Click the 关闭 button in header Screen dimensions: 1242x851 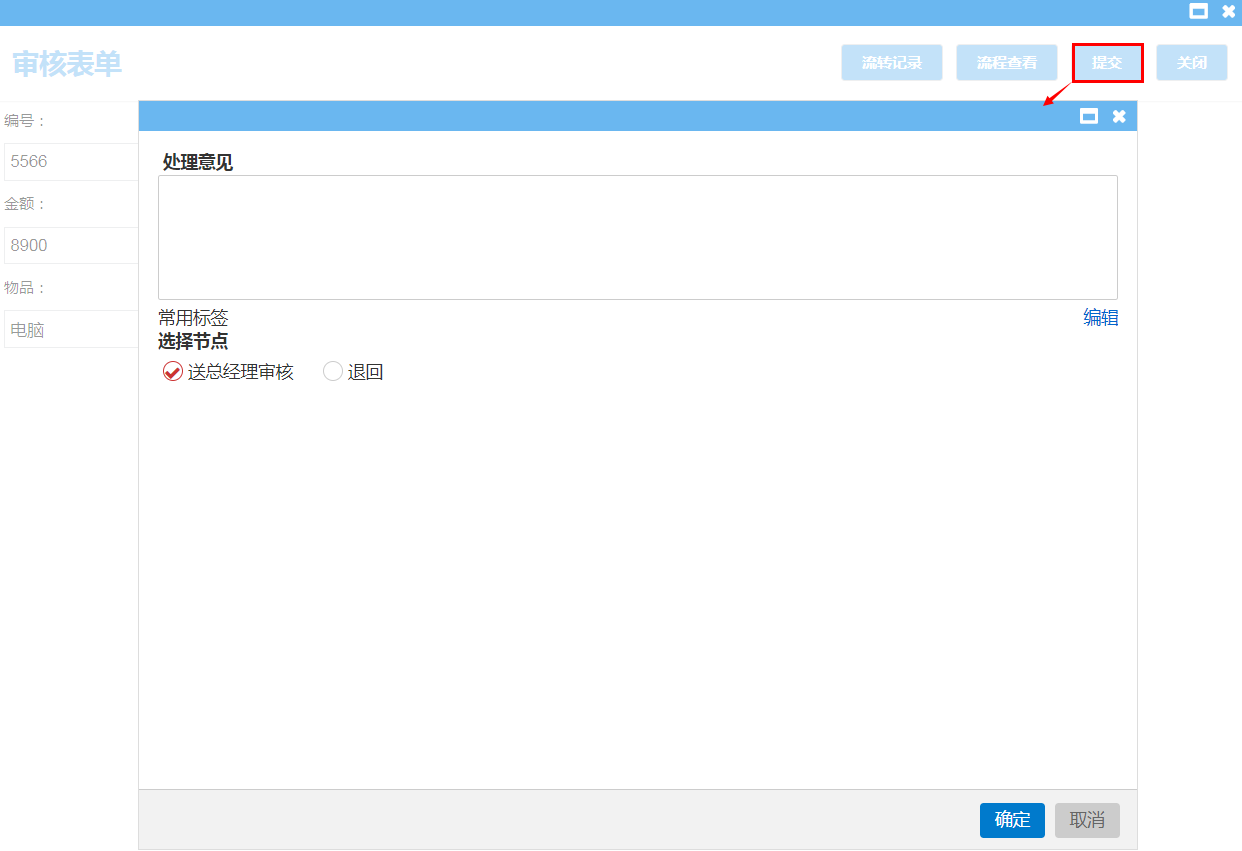[1191, 62]
